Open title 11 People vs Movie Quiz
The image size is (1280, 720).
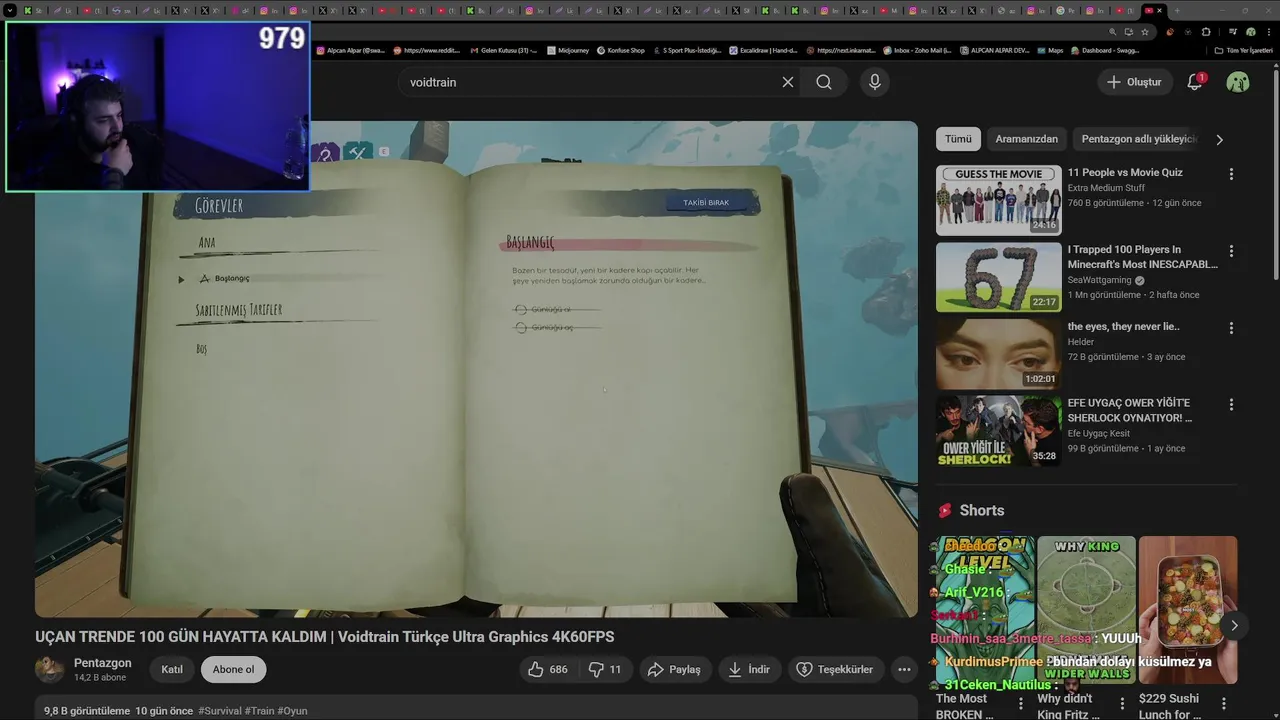pos(1125,172)
